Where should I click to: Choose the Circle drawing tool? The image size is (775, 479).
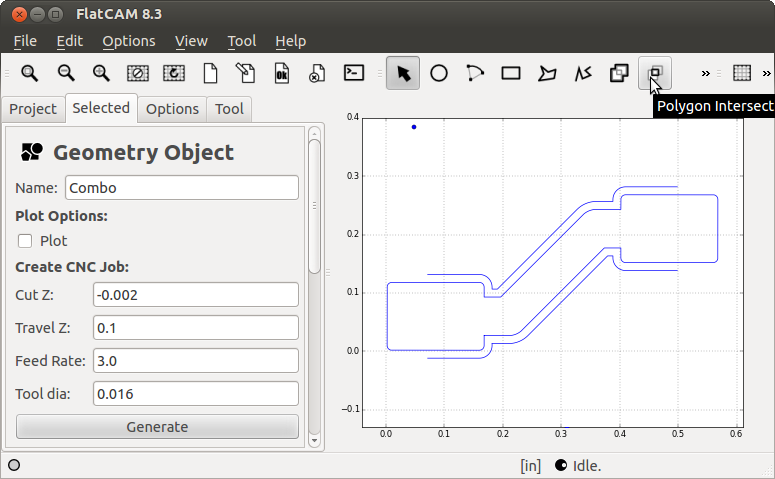click(439, 73)
